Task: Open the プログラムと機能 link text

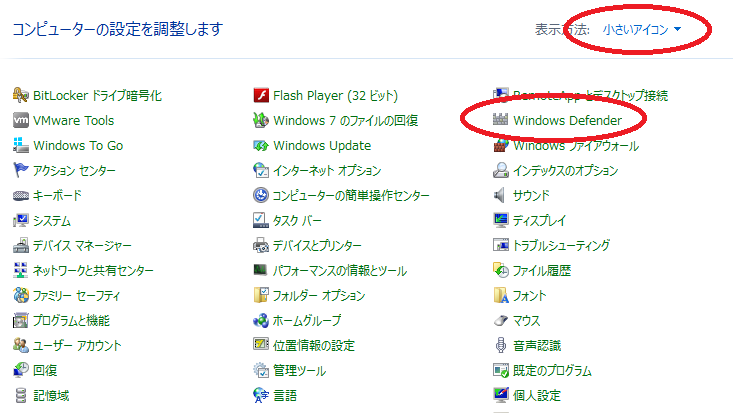Action: click(x=71, y=320)
